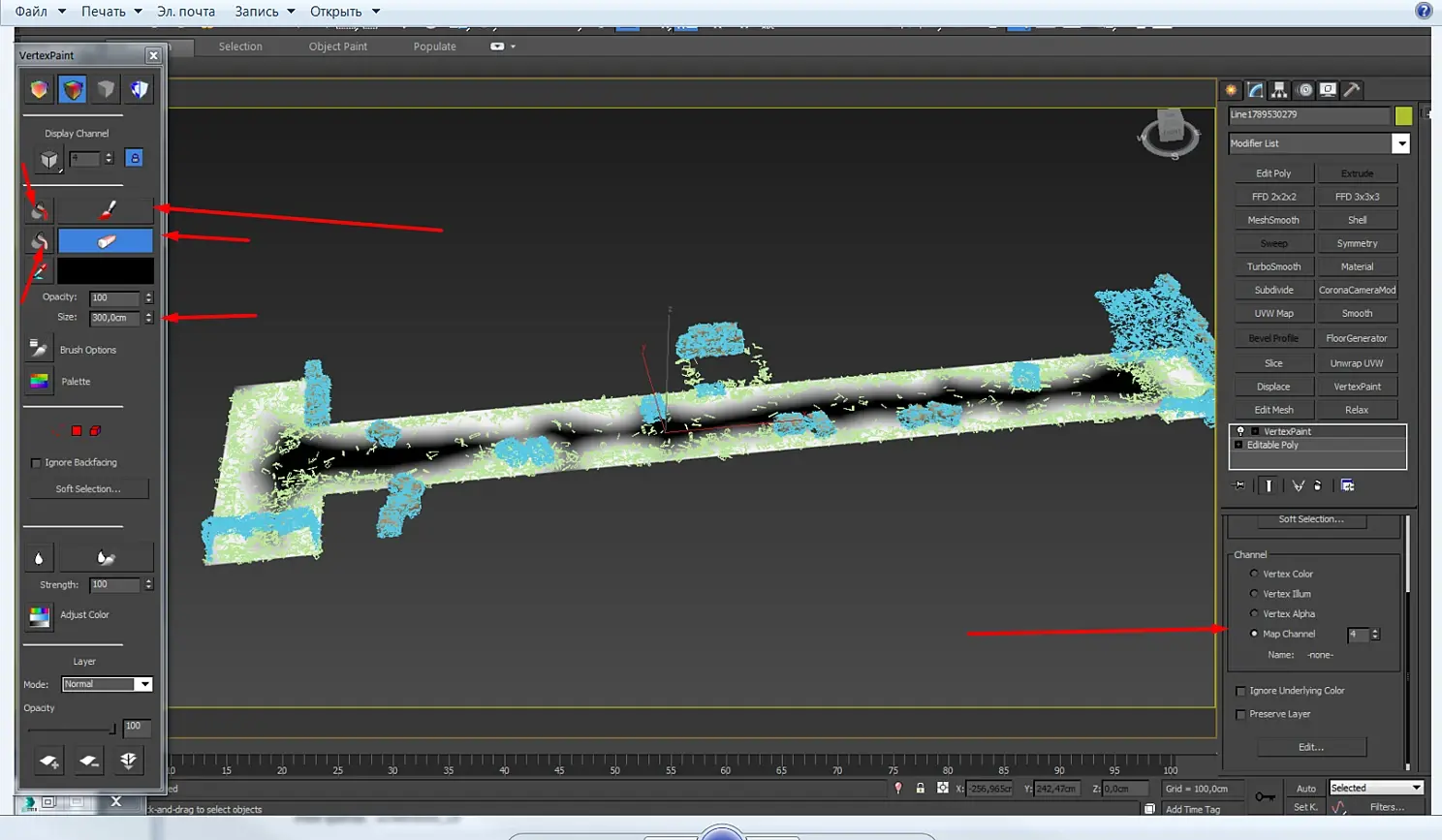Open the Файл menu
Screen dimensions: 1442x840
(31, 12)
